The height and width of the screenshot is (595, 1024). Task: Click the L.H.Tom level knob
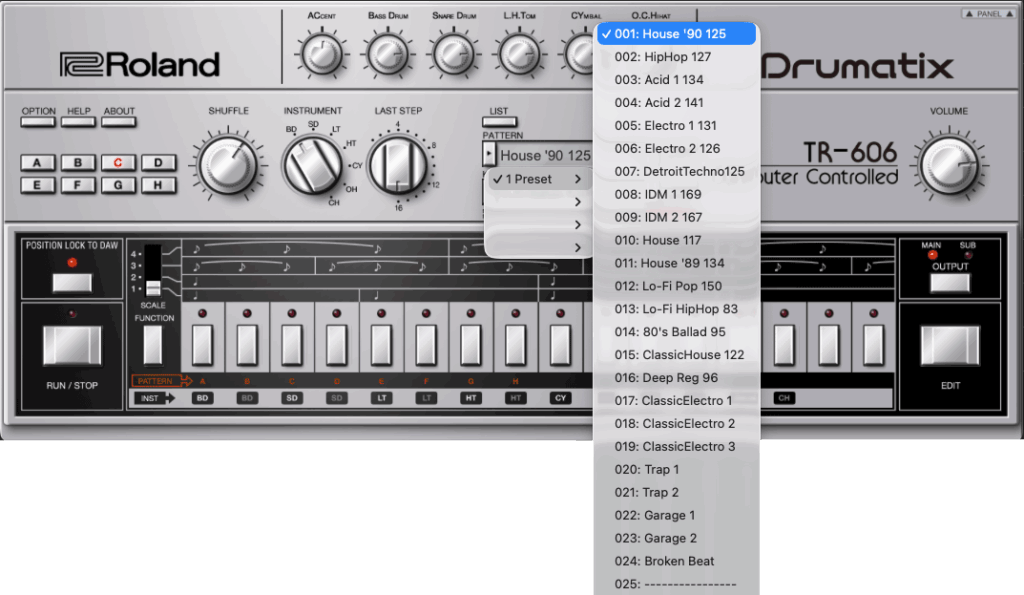519,55
